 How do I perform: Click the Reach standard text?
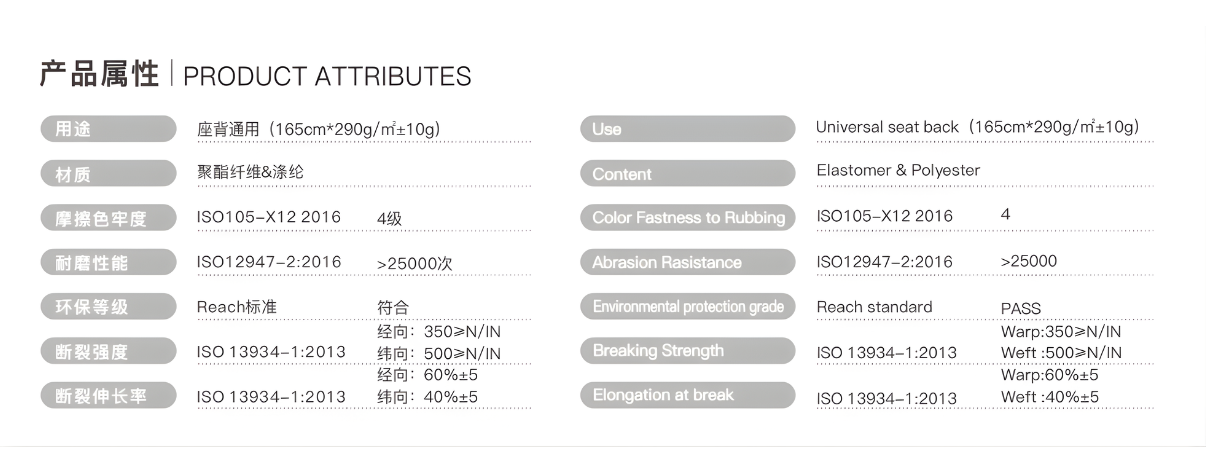[874, 307]
